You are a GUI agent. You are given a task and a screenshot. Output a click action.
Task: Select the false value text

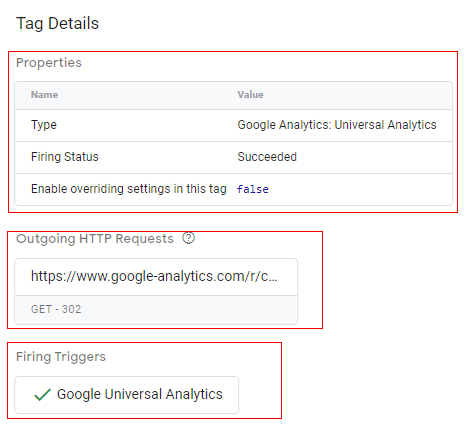253,189
